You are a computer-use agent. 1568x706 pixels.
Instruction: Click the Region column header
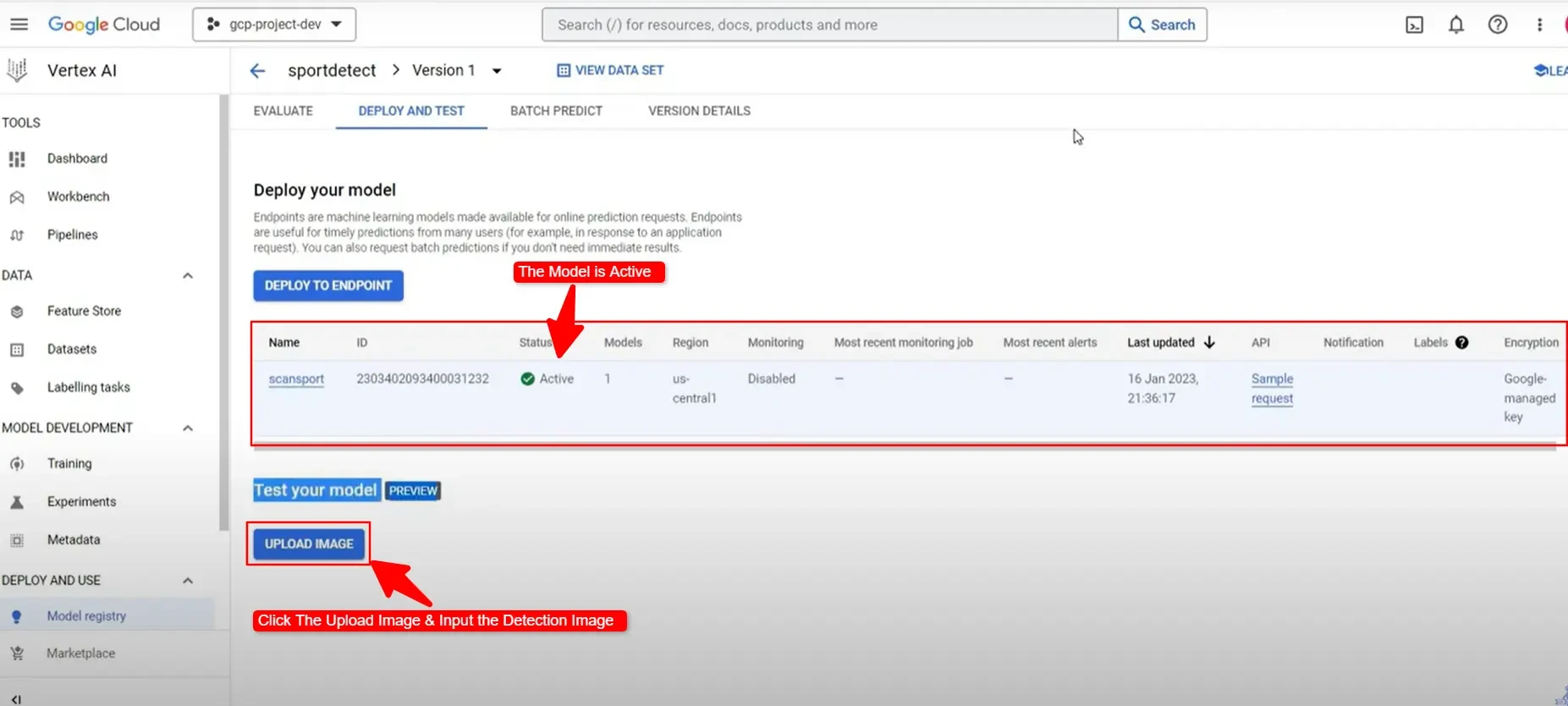pyautogui.click(x=690, y=342)
